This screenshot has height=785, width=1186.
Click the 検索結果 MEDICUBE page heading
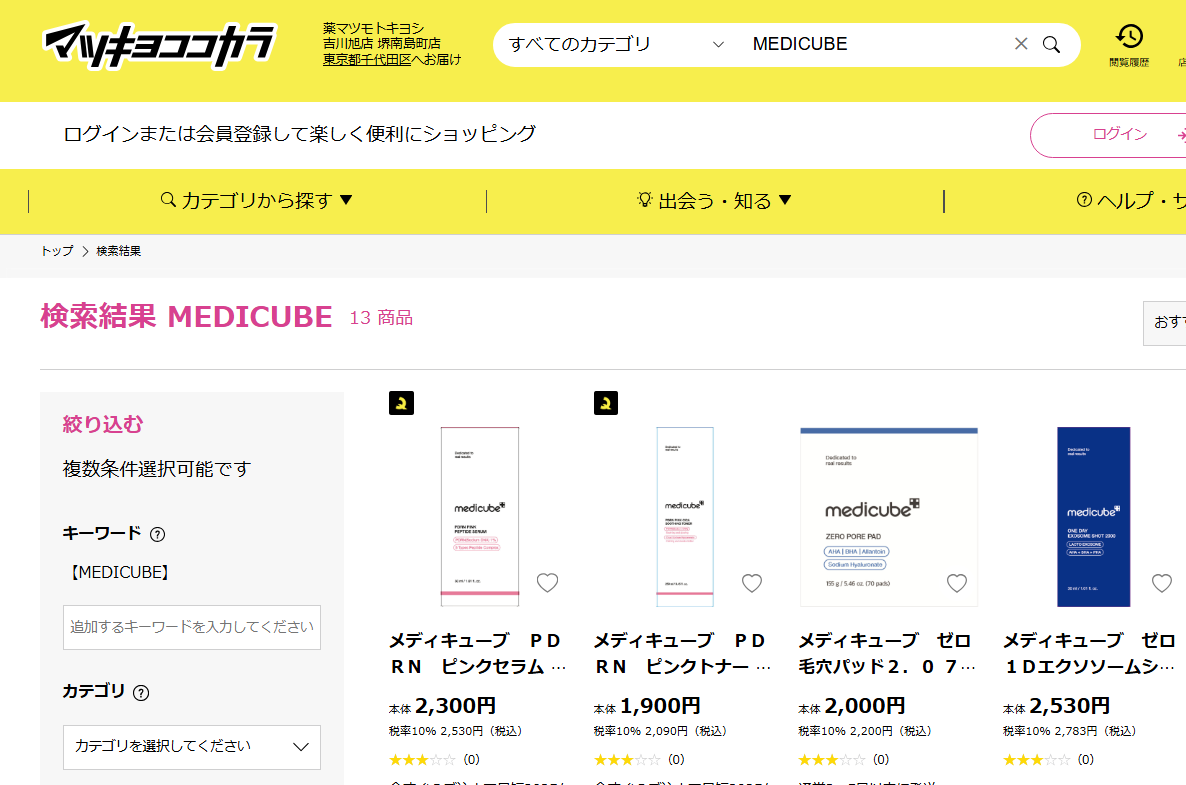click(x=186, y=316)
